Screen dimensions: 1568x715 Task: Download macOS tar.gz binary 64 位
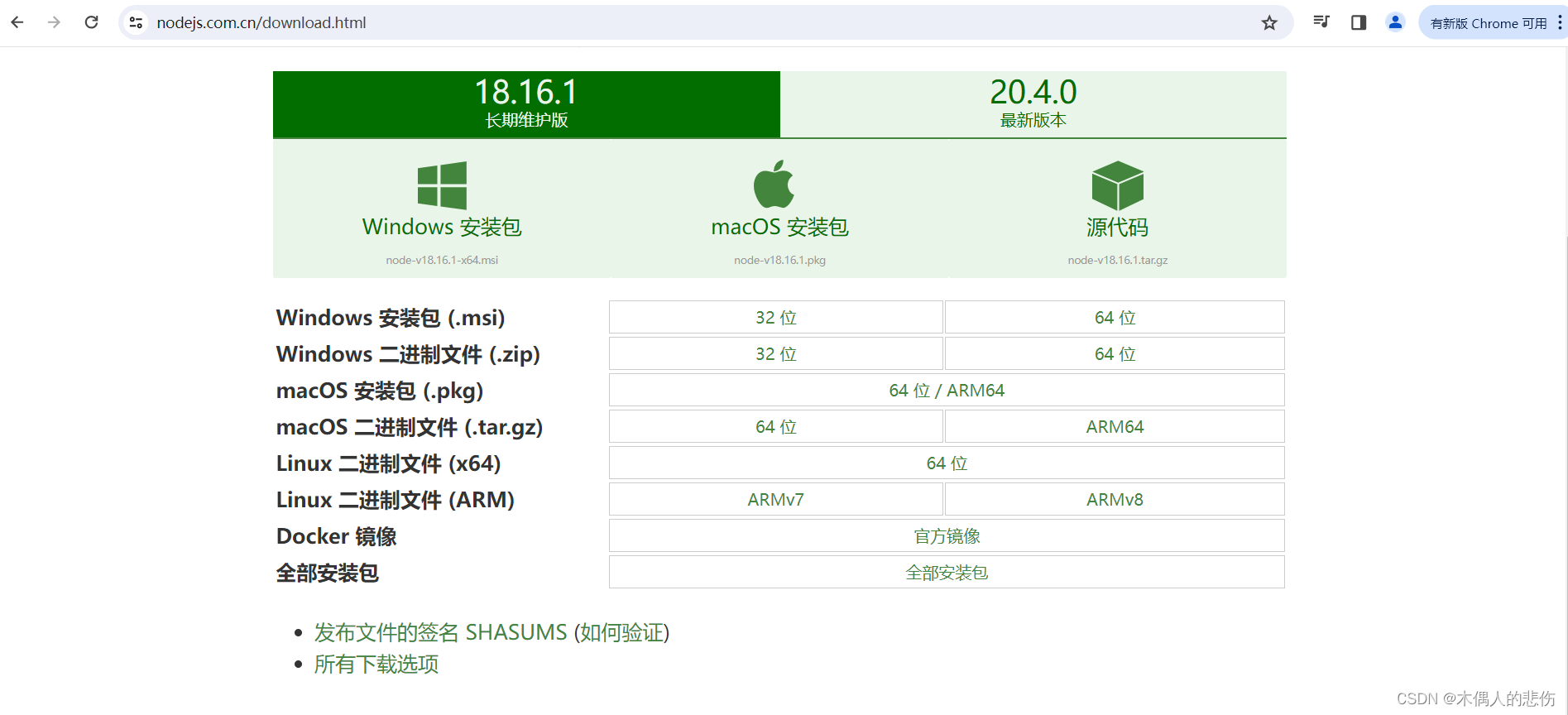coord(776,426)
